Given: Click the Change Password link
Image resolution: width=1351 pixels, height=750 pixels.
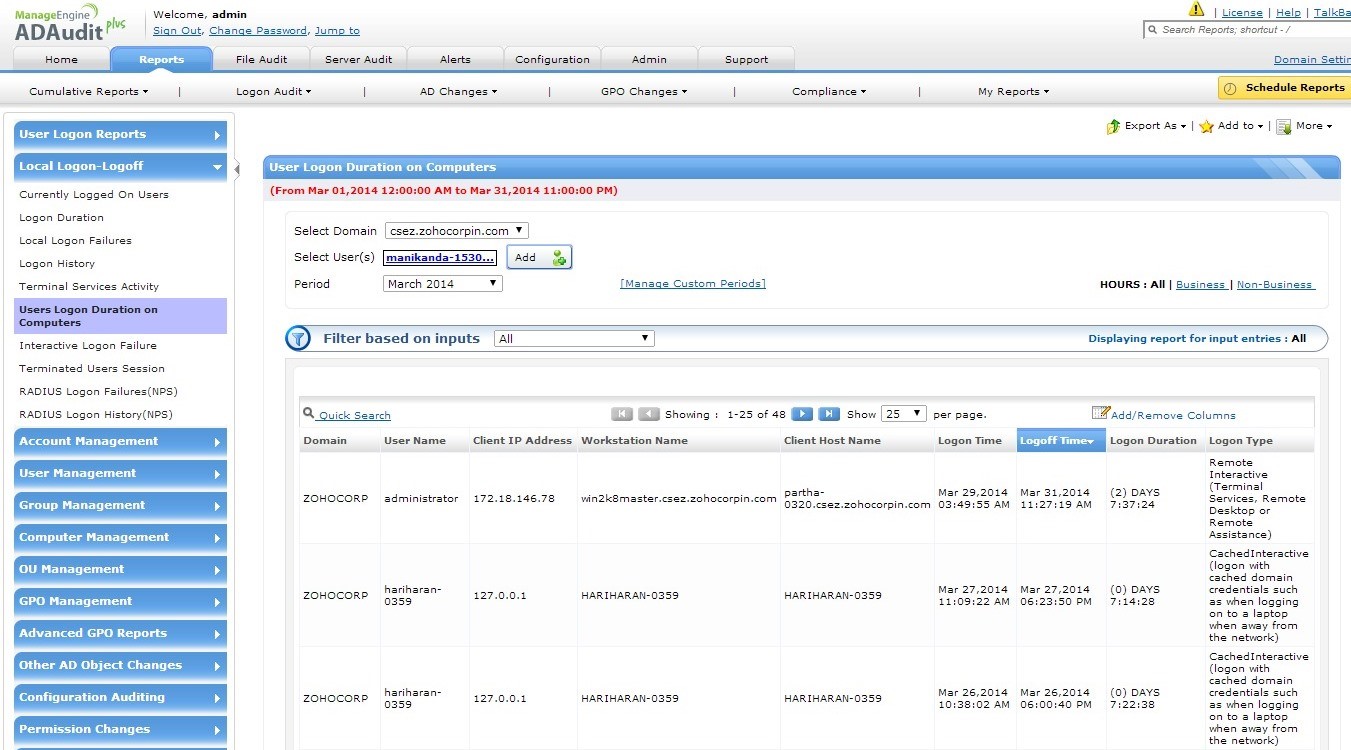Looking at the screenshot, I should click(x=258, y=31).
